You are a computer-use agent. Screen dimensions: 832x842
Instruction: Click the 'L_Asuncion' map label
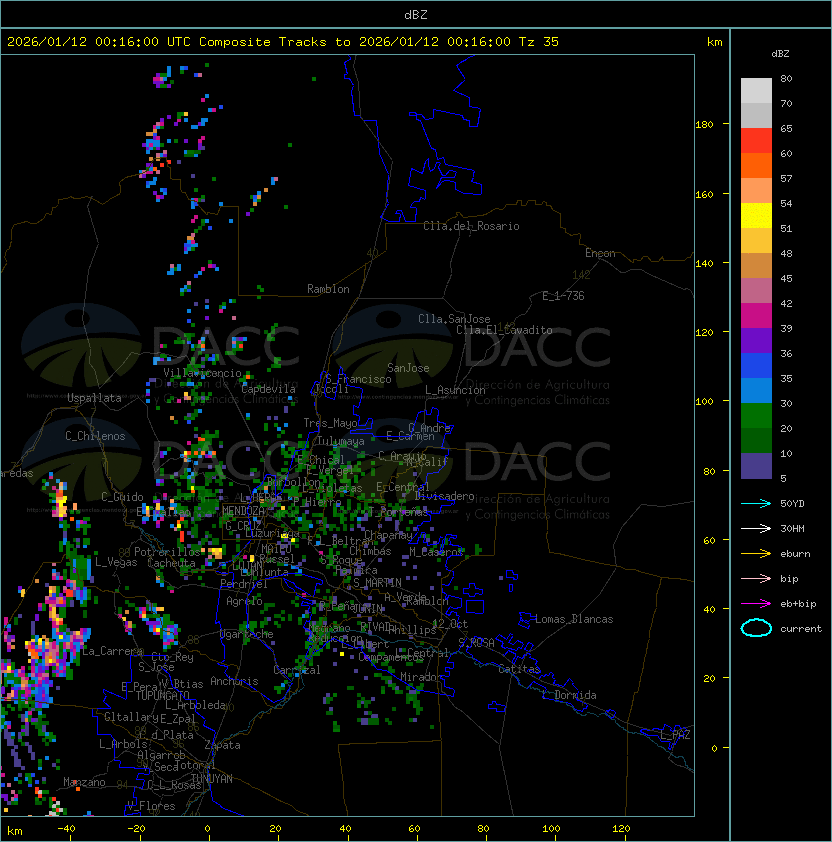[455, 390]
